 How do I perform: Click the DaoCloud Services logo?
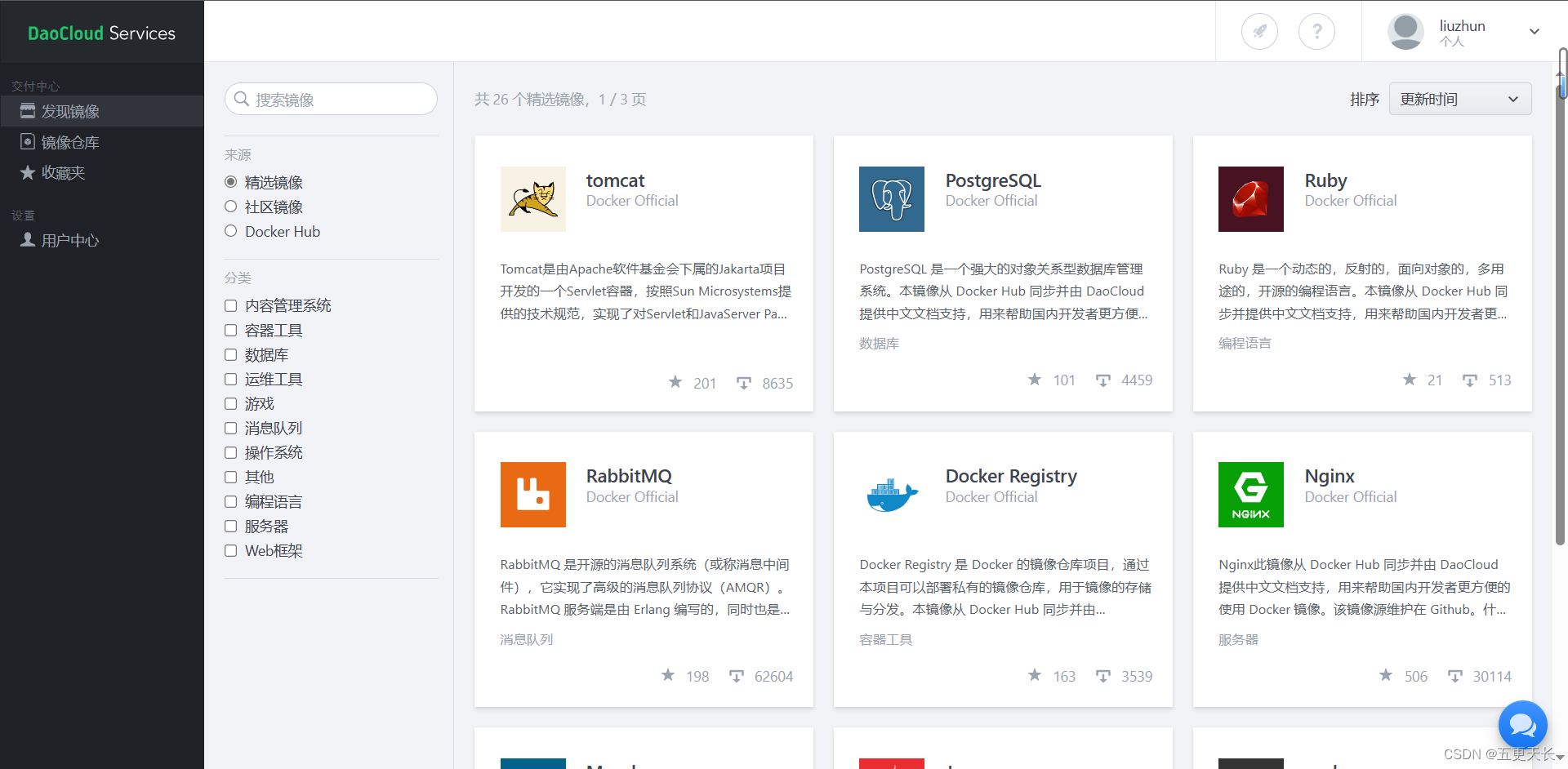tap(101, 33)
